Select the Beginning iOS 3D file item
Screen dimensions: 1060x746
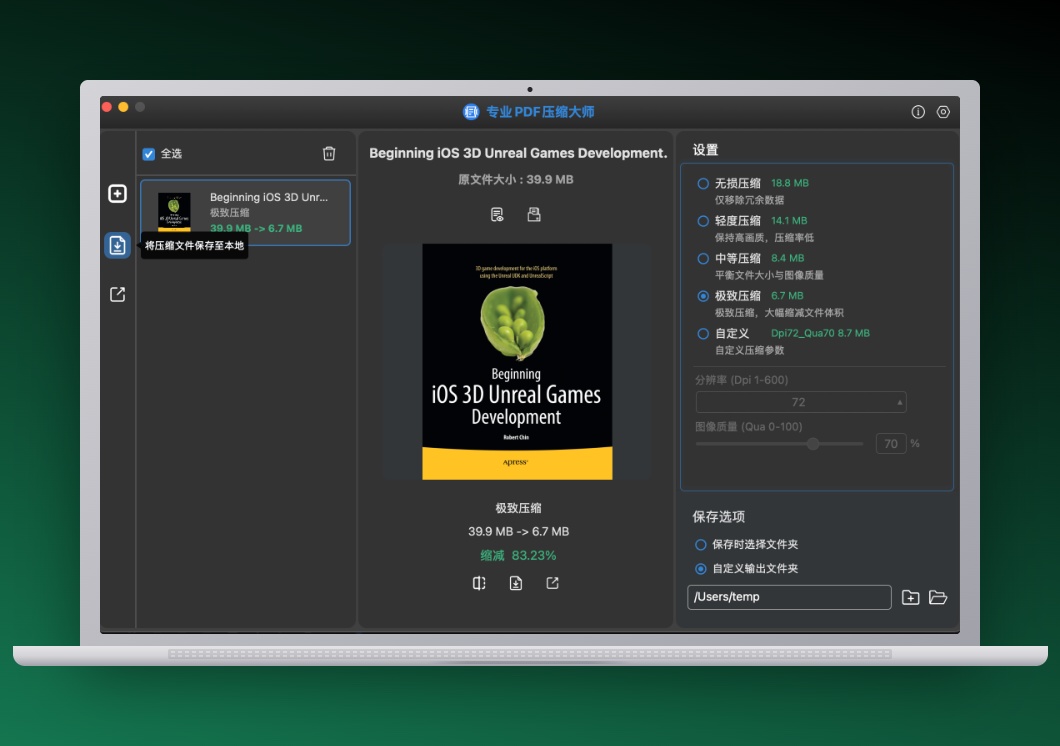click(245, 212)
